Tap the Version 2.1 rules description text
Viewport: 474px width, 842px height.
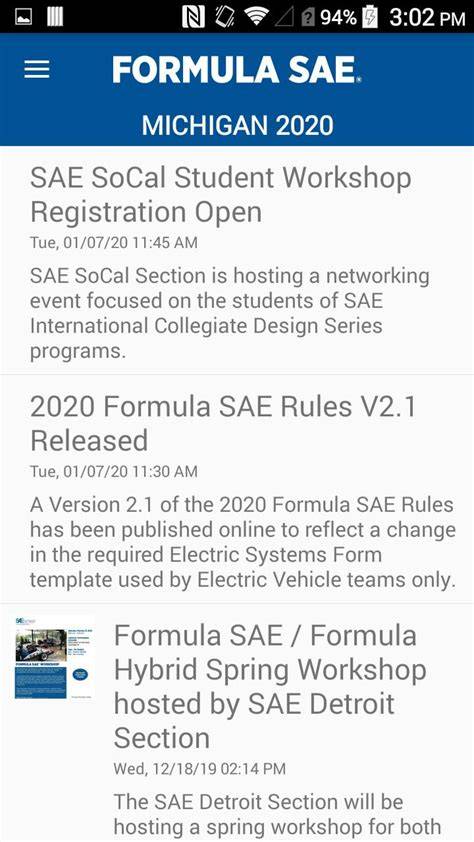[x=243, y=542]
